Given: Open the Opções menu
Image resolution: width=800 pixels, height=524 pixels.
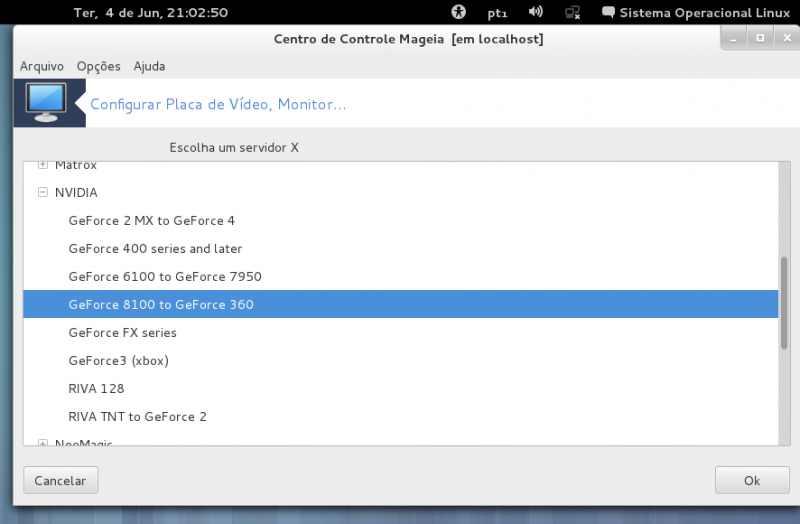Looking at the screenshot, I should click(98, 66).
